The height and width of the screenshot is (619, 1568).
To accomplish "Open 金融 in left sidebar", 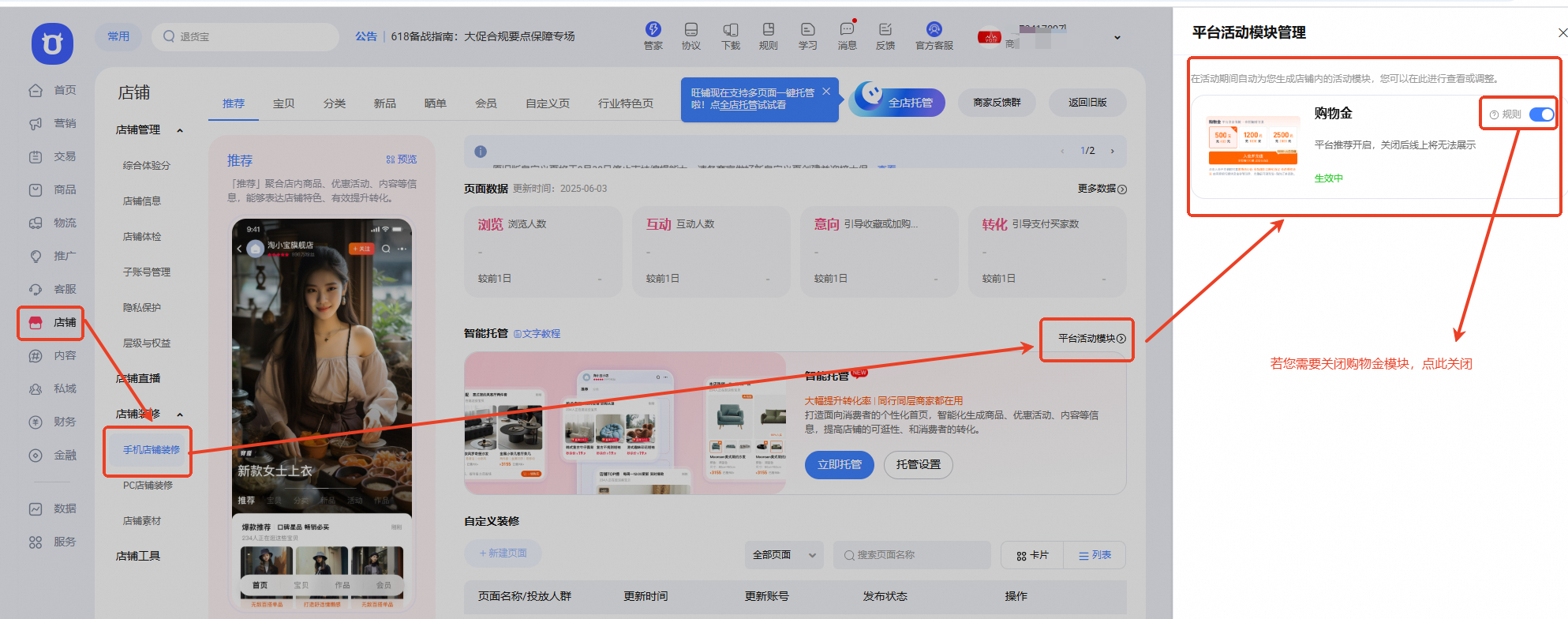I will pos(53,455).
